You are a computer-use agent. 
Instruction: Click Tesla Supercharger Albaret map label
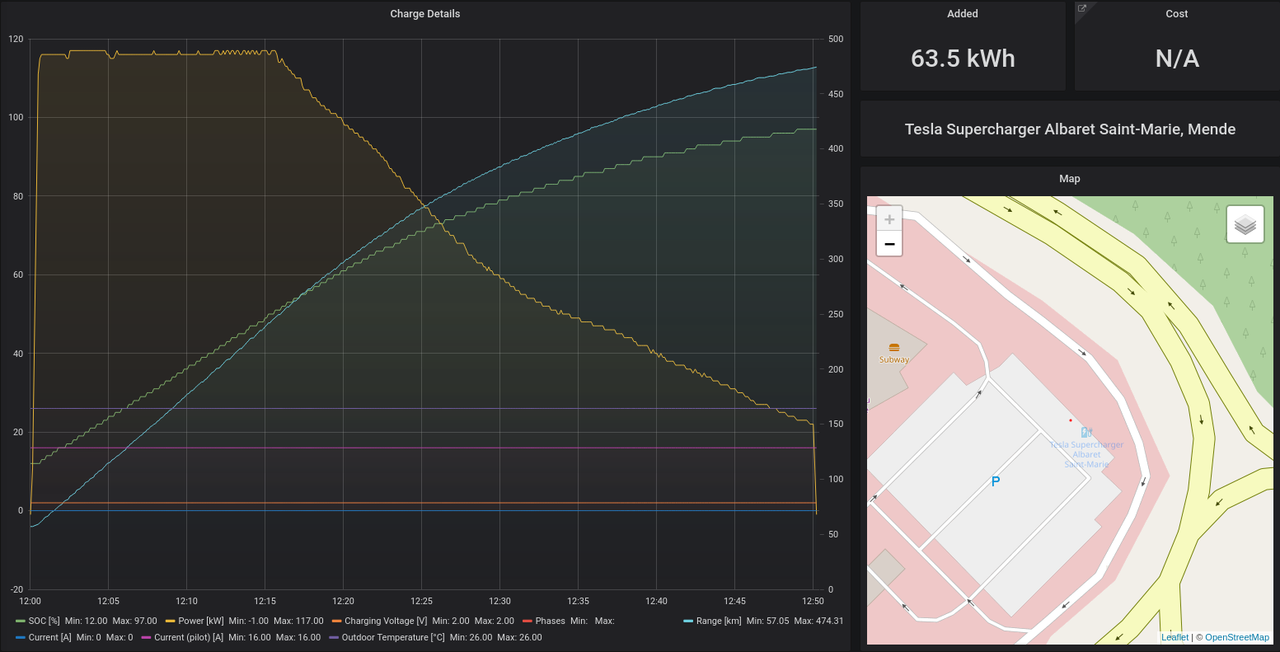click(x=1086, y=454)
